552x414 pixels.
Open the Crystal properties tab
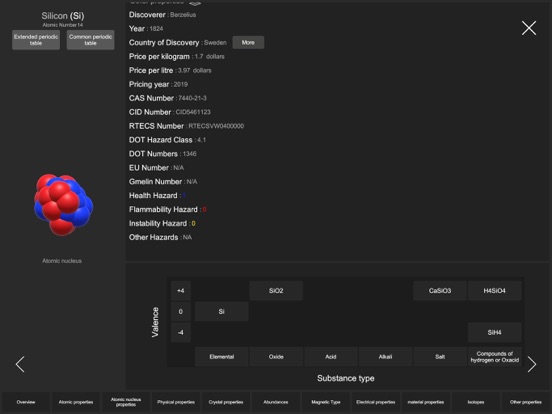(226, 402)
